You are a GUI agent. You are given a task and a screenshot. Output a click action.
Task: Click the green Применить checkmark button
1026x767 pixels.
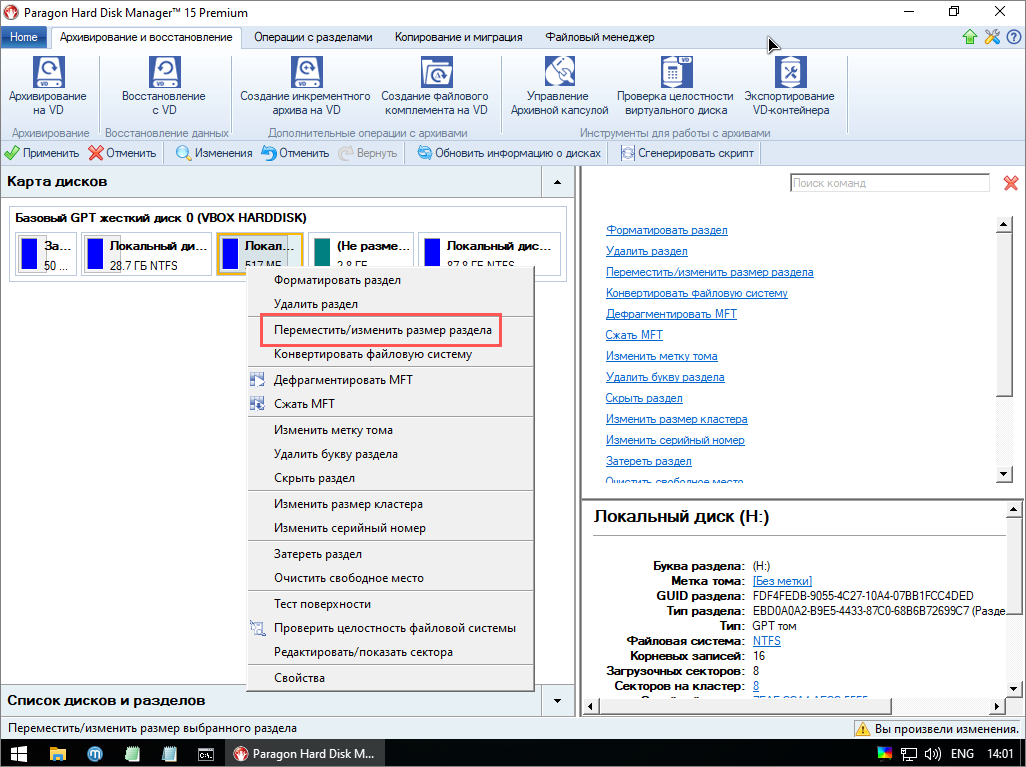point(42,153)
